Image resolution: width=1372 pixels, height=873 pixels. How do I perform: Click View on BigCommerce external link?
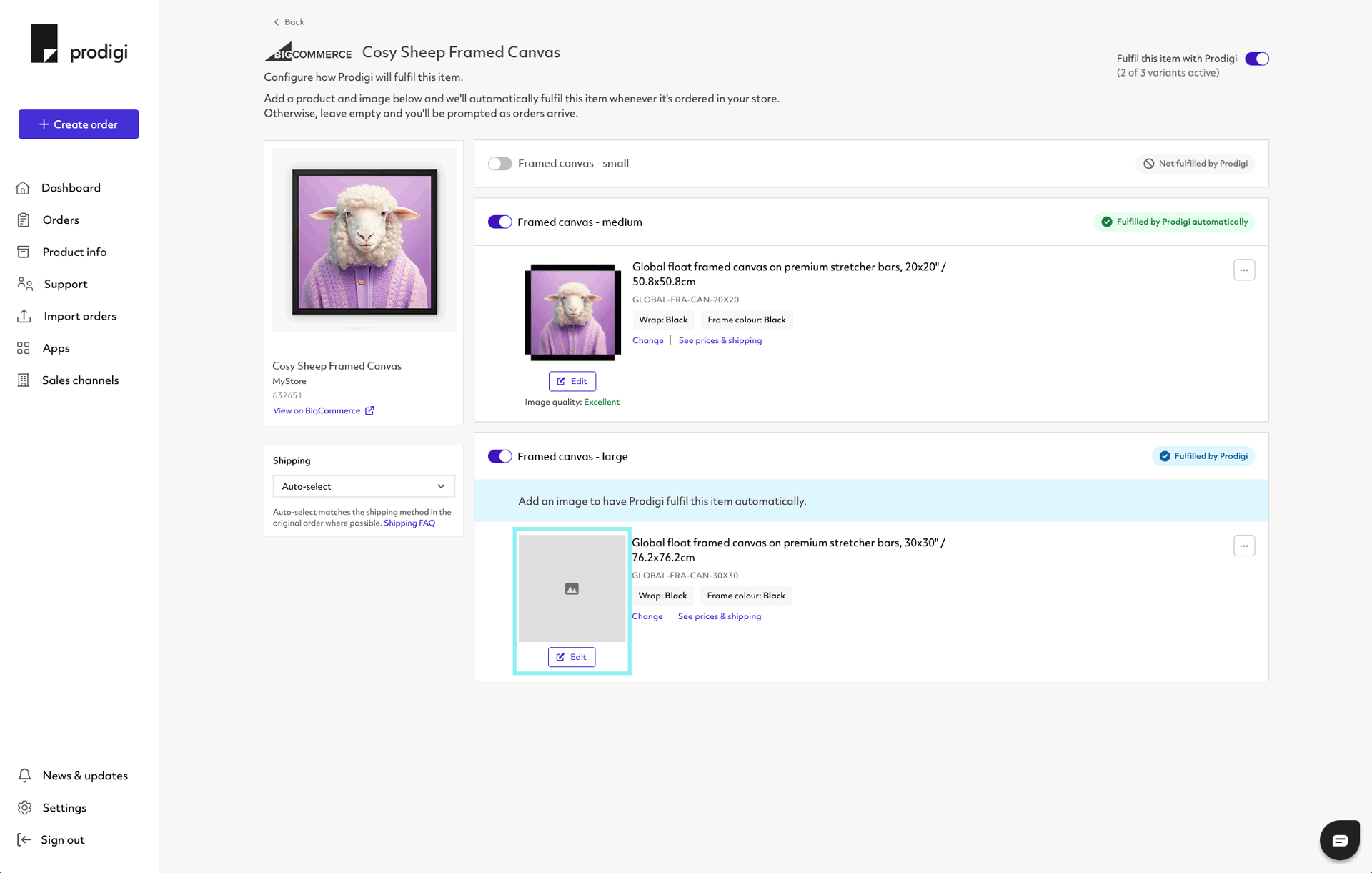point(322,410)
